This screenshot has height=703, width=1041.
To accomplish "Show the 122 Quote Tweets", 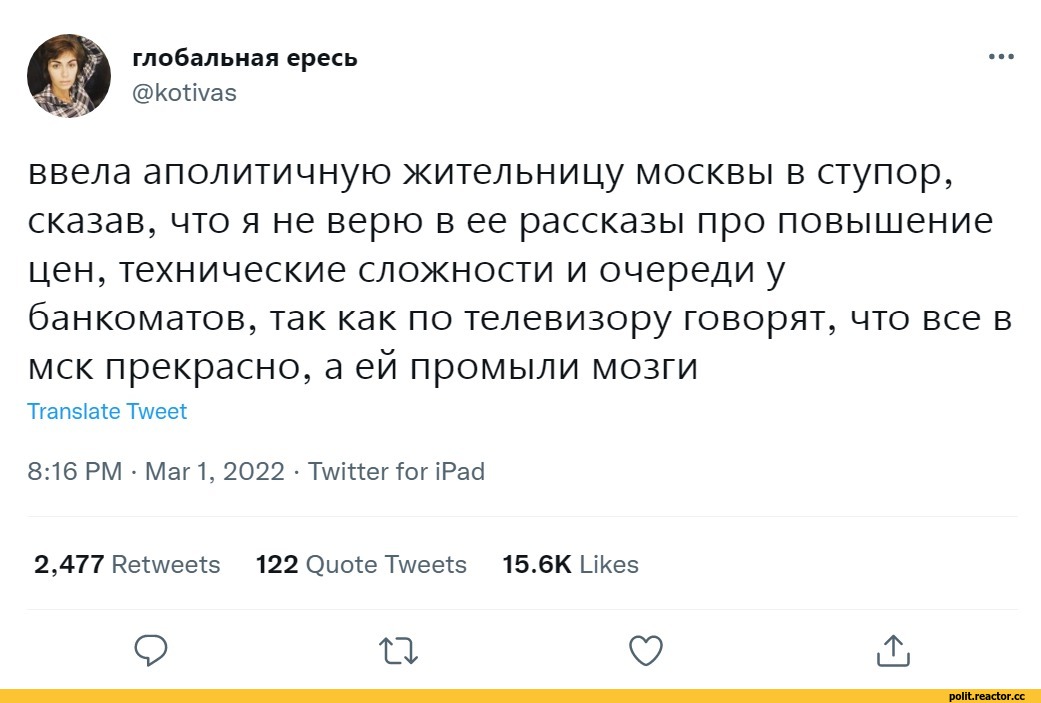I will click(361, 564).
